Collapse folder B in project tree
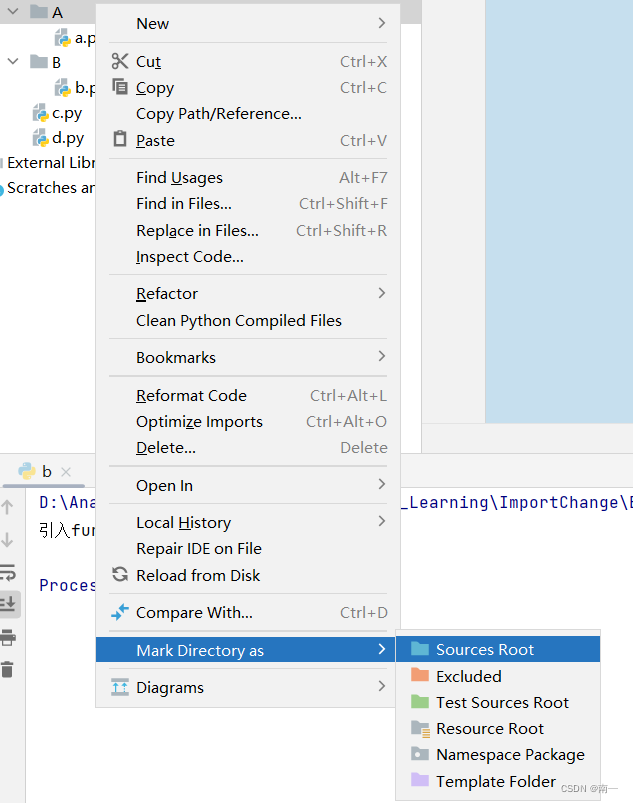The width and height of the screenshot is (633, 803). pyautogui.click(x=13, y=61)
